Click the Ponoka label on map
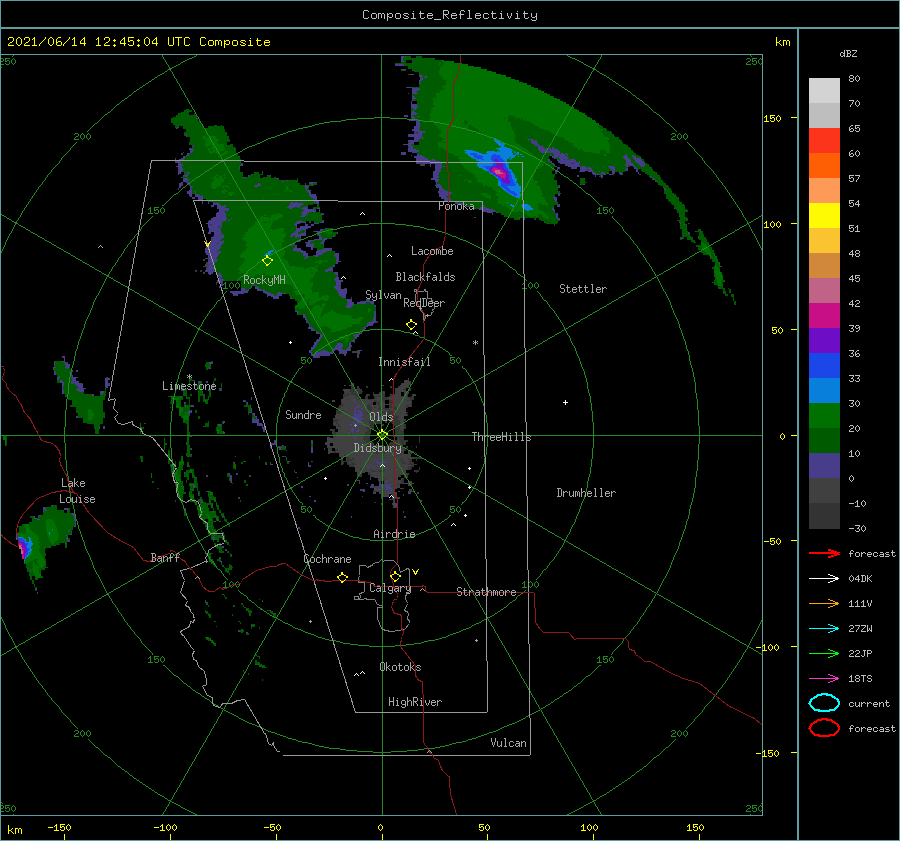900x841 pixels. pos(456,206)
